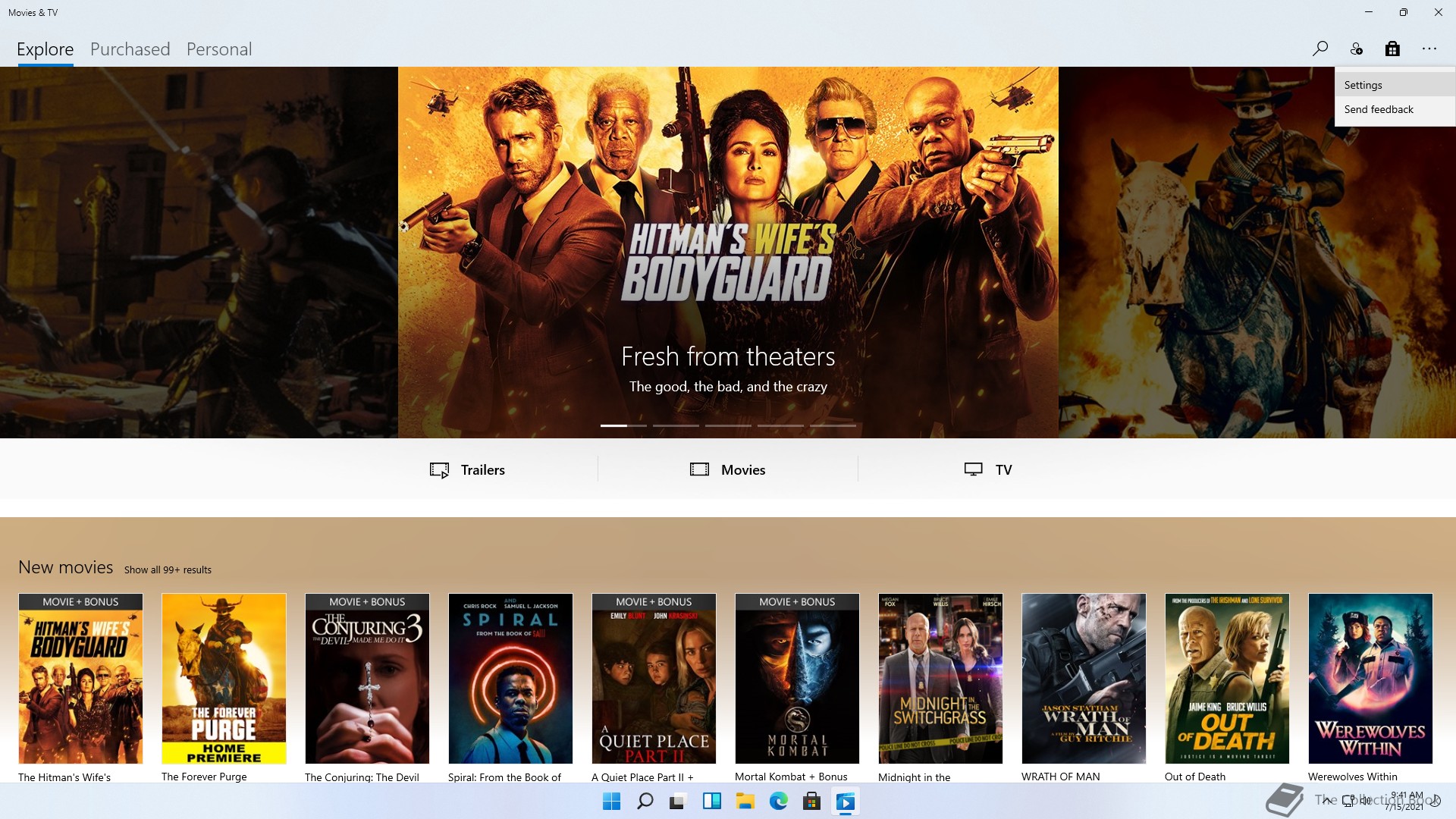Click Show all 99+ results link
The width and height of the screenshot is (1456, 819).
pyautogui.click(x=168, y=570)
